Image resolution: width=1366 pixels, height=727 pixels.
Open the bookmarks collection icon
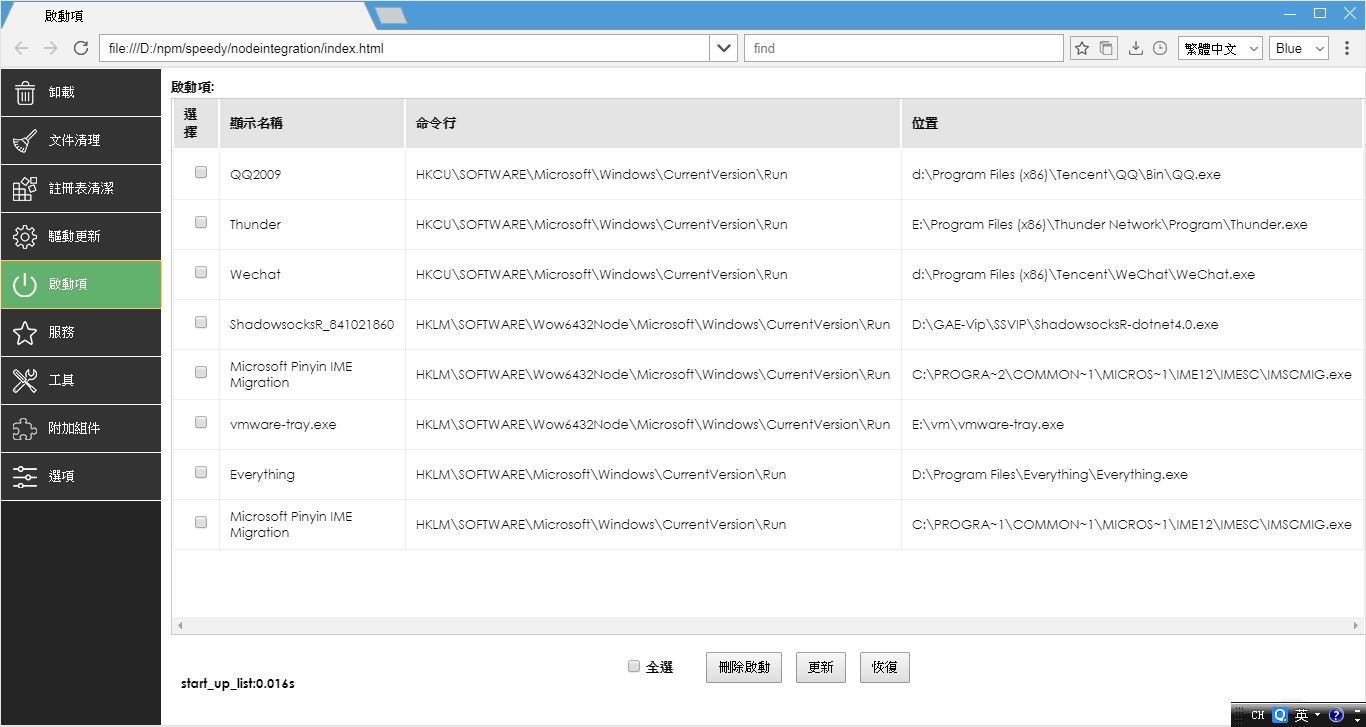pos(1106,48)
